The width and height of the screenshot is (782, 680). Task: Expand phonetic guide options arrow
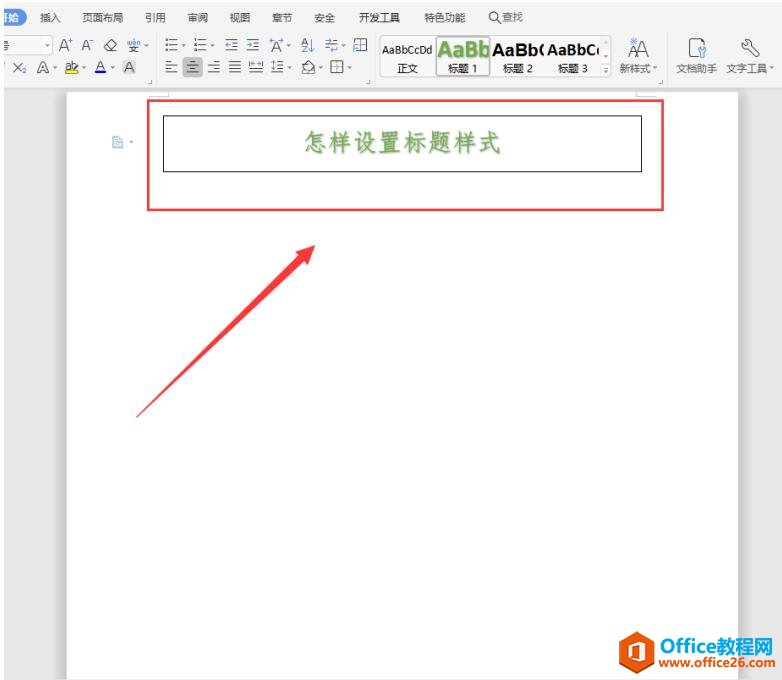pos(147,46)
